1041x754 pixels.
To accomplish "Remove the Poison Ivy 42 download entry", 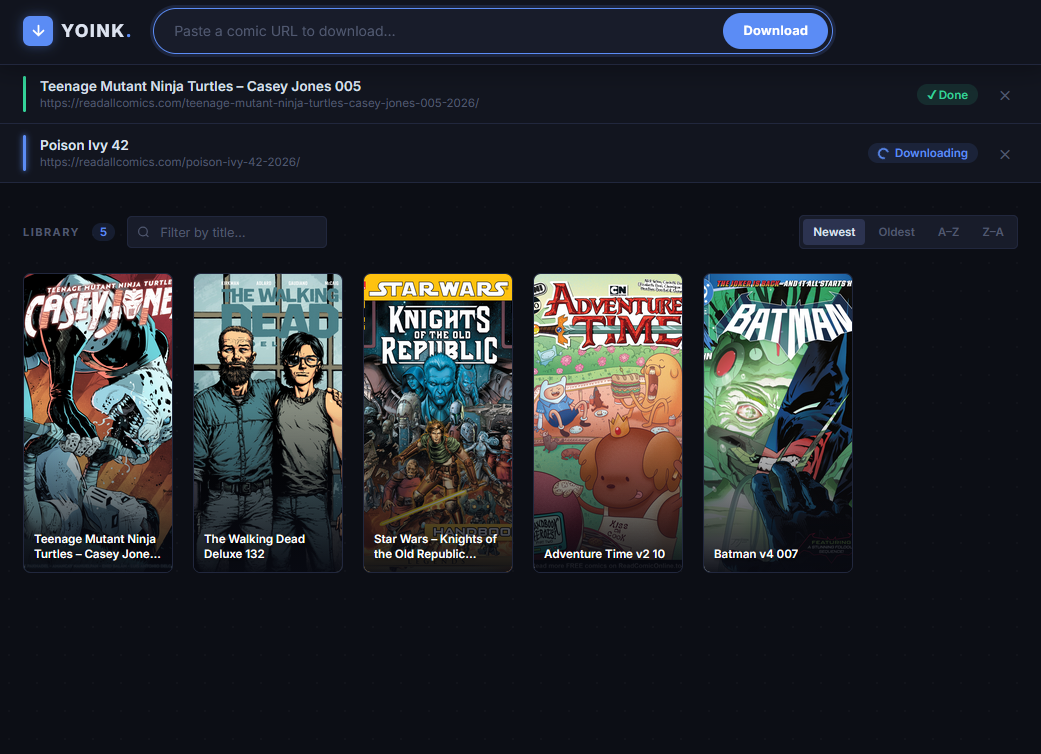I will click(1005, 154).
